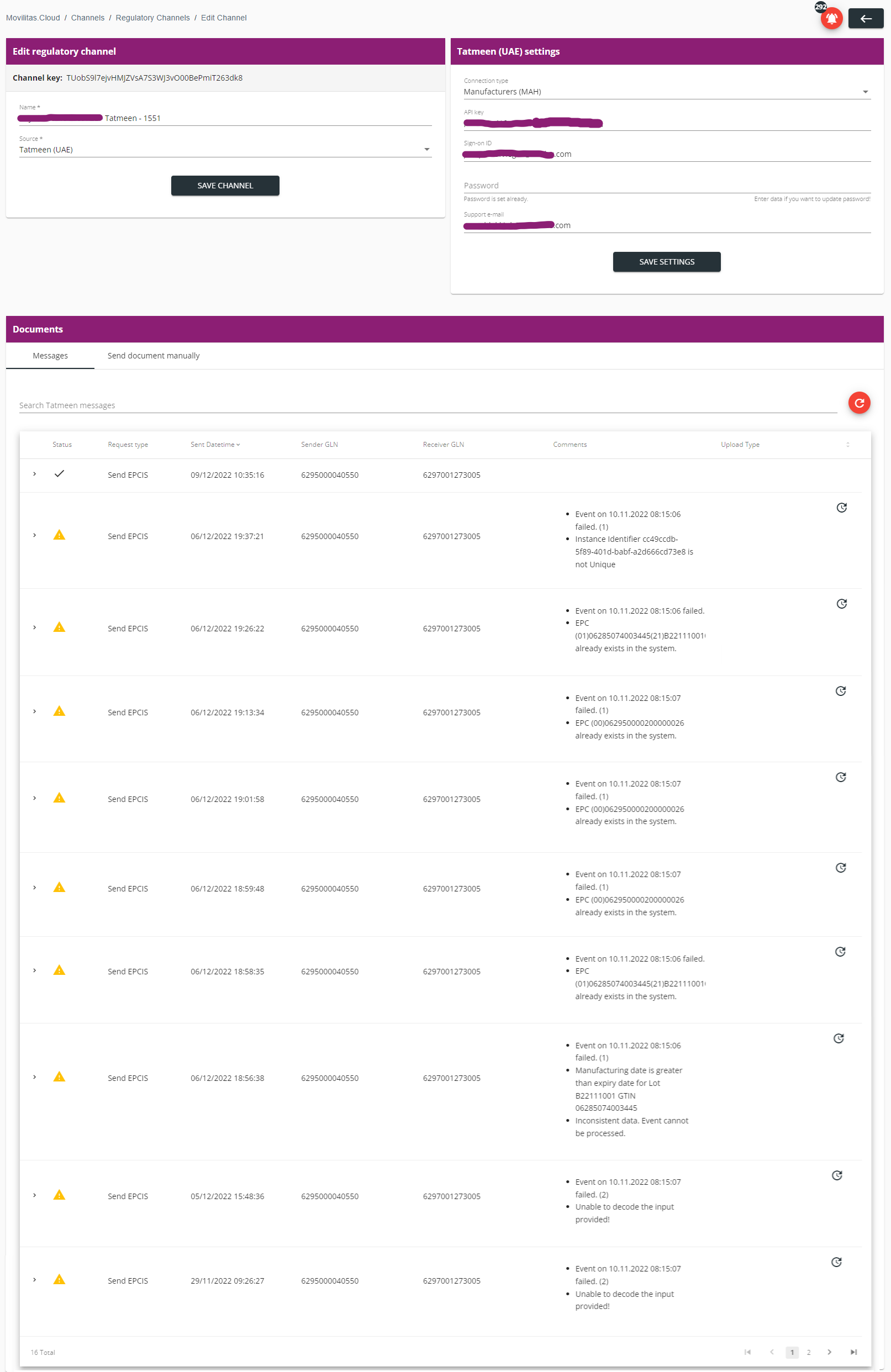The width and height of the screenshot is (891, 1372).
Task: Click the Support e-mail field
Action: (667, 225)
